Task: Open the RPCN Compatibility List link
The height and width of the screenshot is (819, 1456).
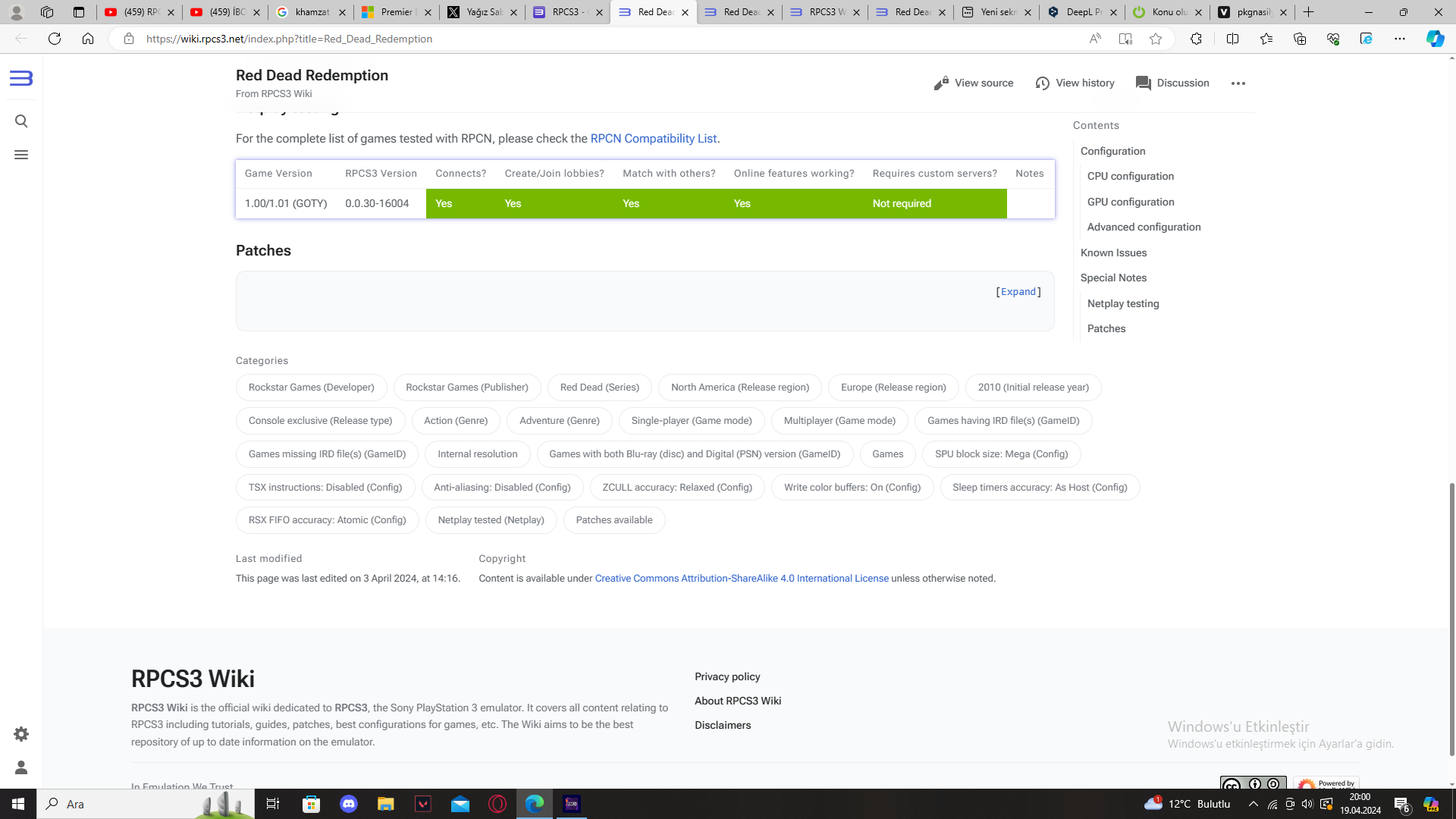Action: point(653,139)
